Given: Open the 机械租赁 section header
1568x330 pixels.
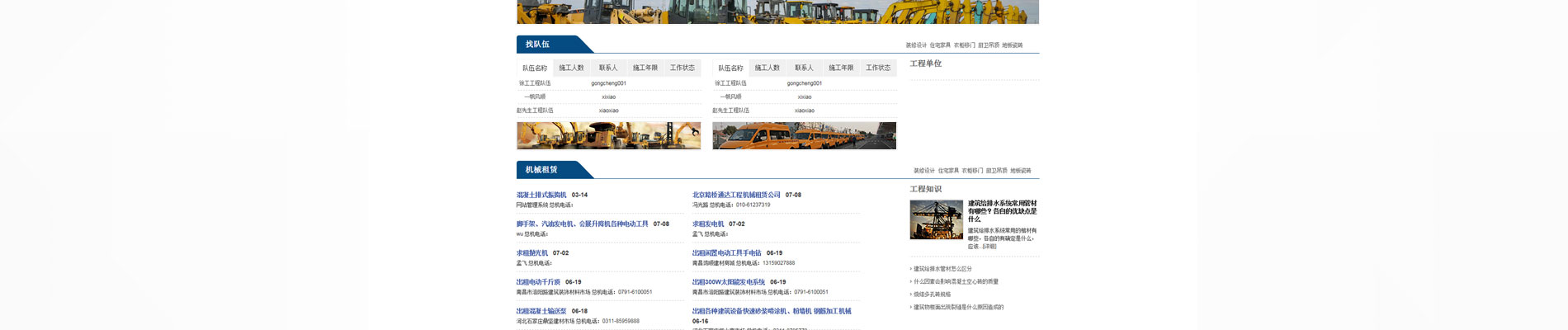Looking at the screenshot, I should point(541,170).
